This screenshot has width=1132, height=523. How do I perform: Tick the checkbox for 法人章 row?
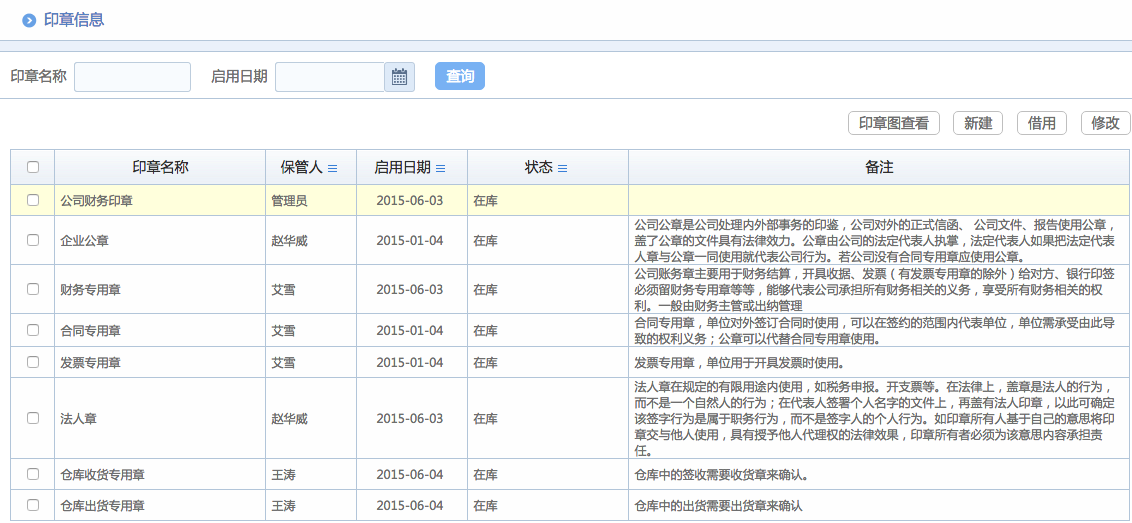click(x=33, y=418)
